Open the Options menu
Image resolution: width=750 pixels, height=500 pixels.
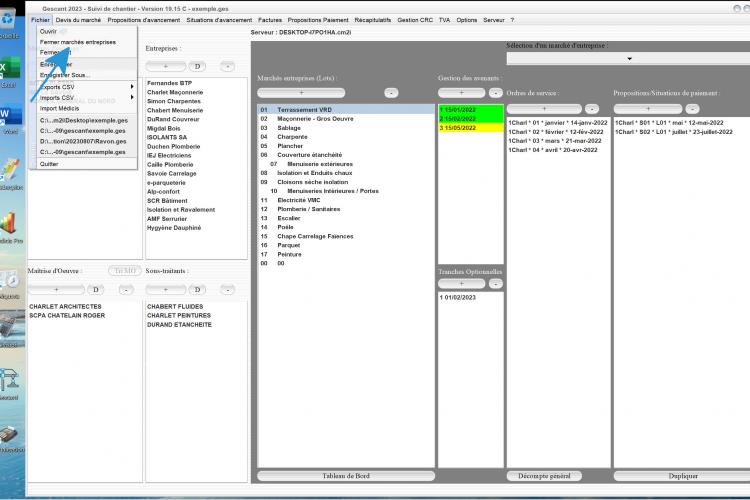point(466,20)
